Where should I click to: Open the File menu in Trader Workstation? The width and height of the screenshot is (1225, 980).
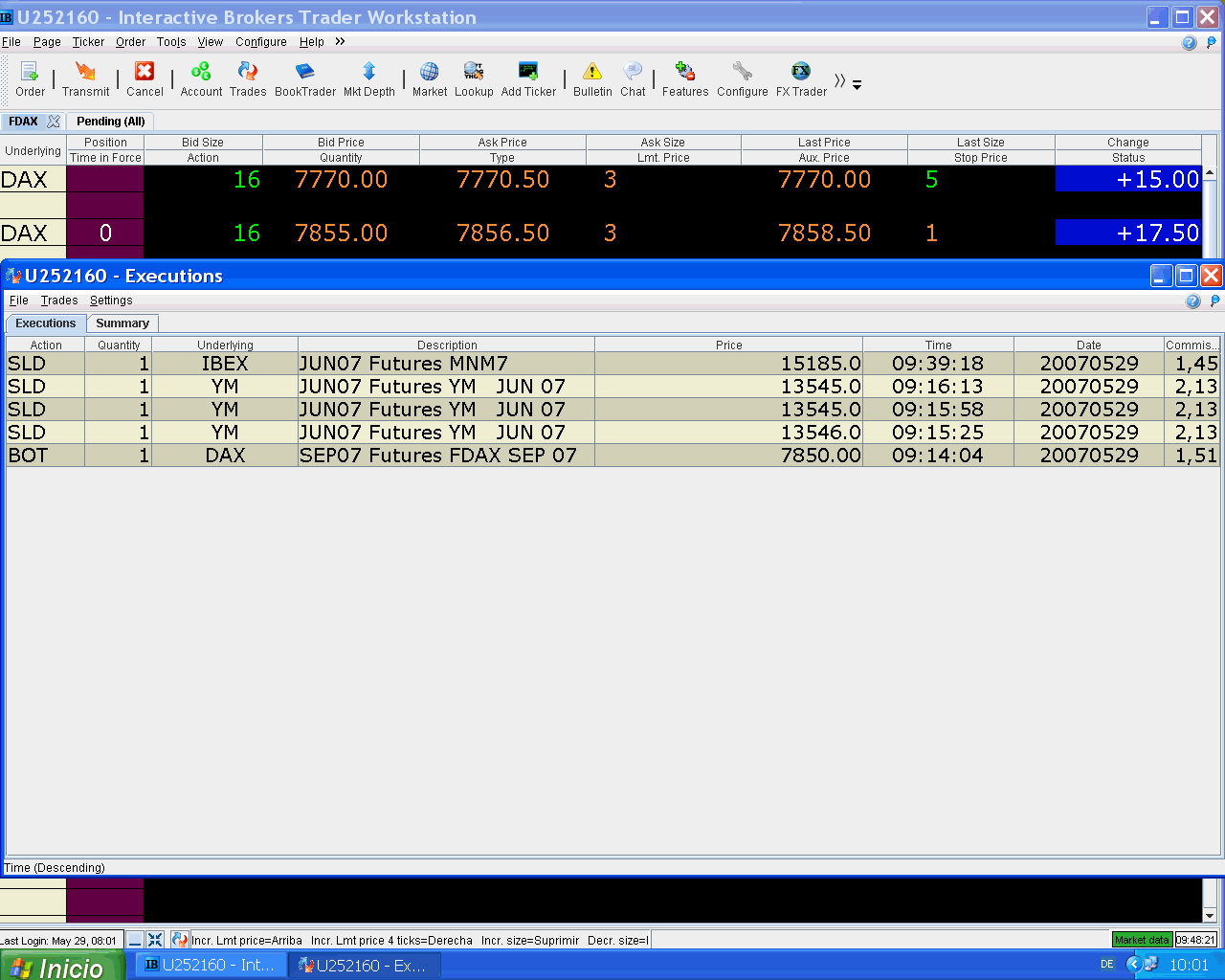11,42
